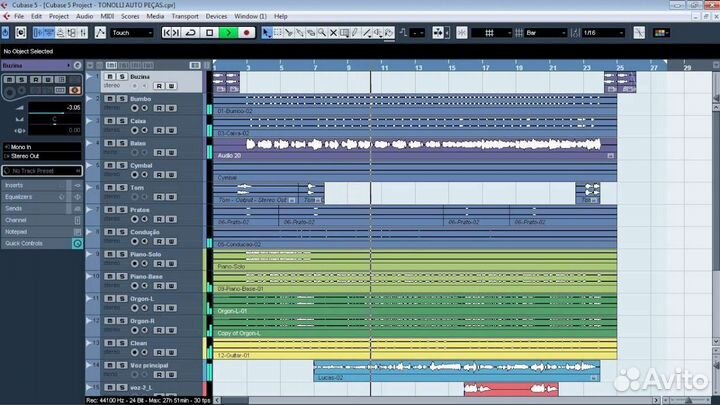This screenshot has height=405, width=720.
Task: Select the Mute X tool
Action: click(x=333, y=33)
